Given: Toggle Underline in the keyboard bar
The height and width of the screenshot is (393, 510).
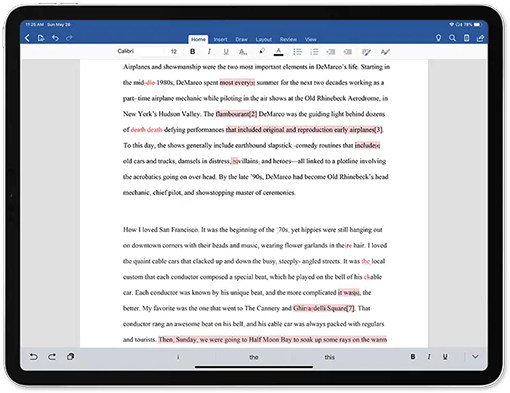Looking at the screenshot, I should (x=445, y=357).
